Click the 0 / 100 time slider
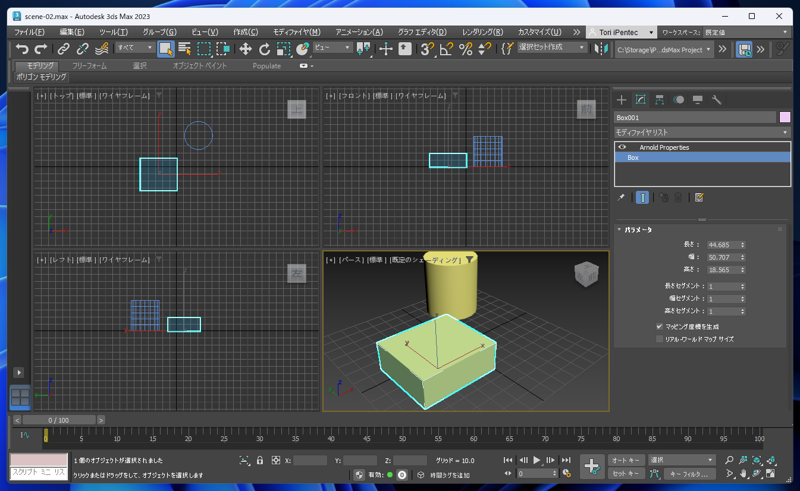The width and height of the screenshot is (800, 491). point(59,420)
